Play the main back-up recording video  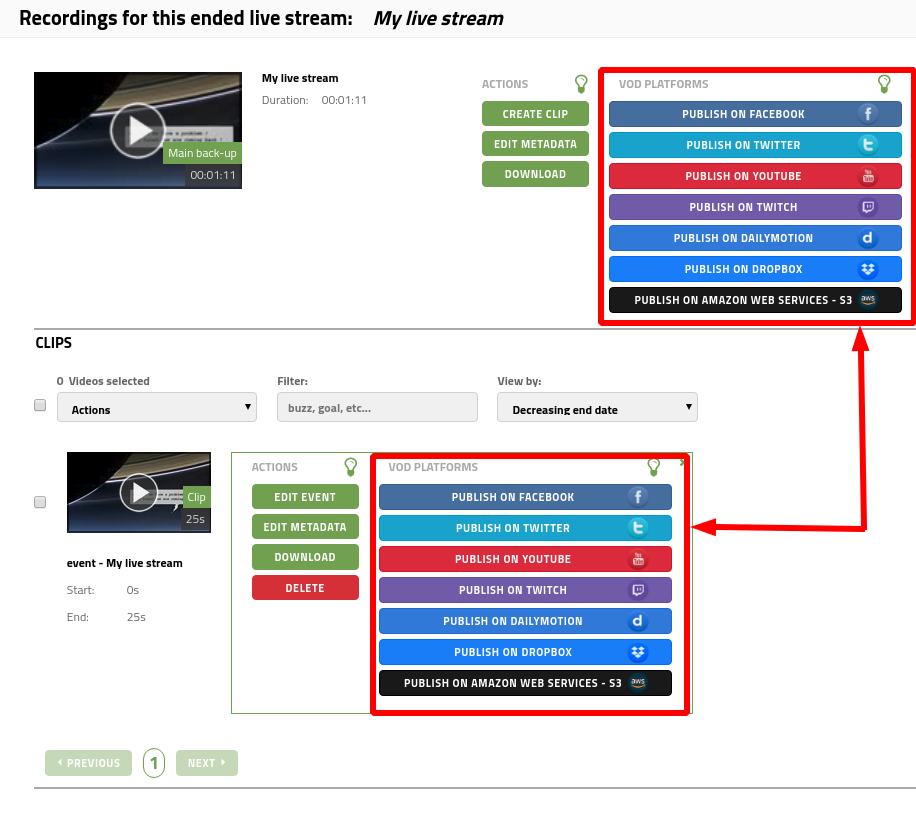tap(137, 130)
